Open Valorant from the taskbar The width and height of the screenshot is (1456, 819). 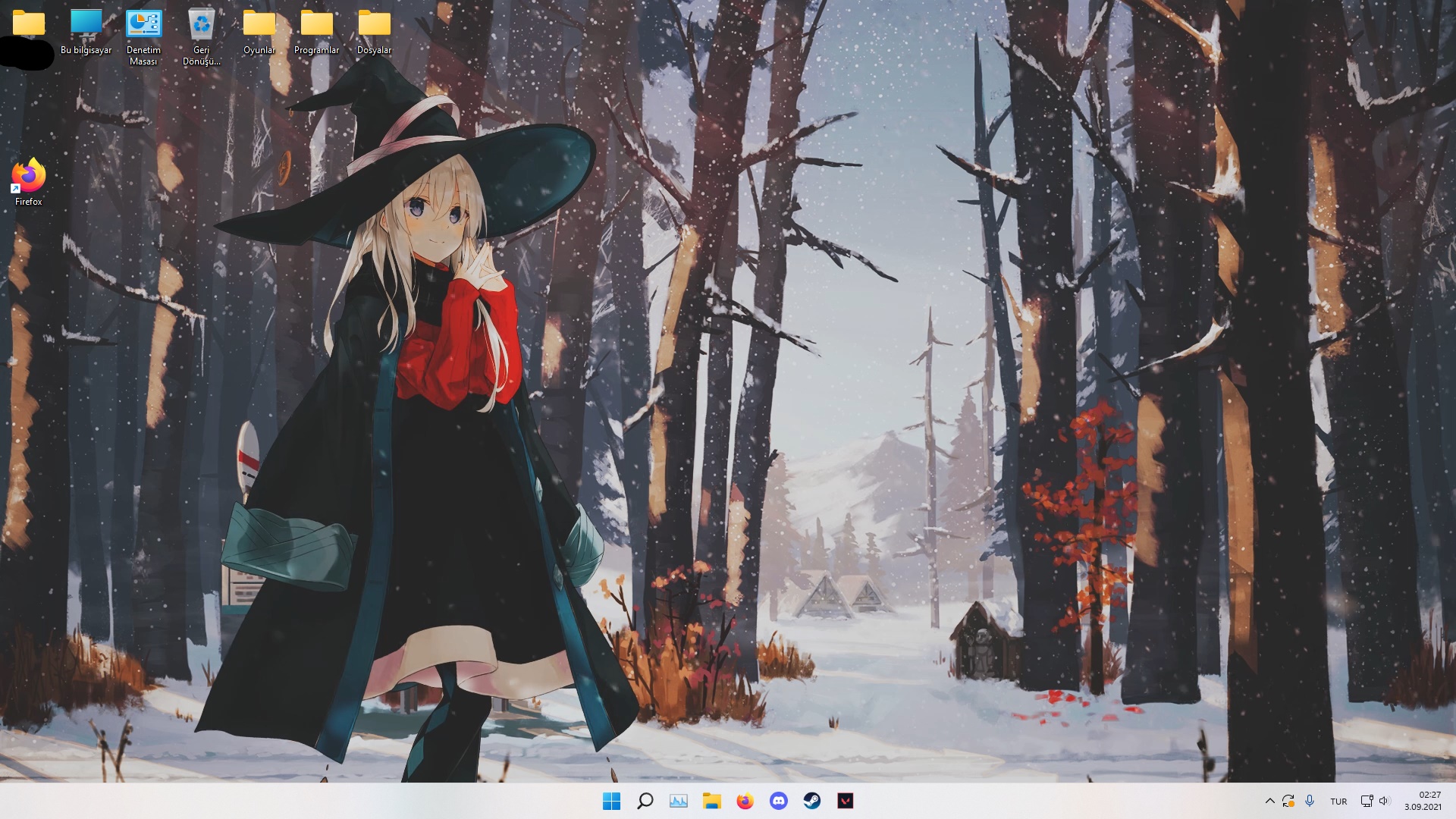pos(845,801)
